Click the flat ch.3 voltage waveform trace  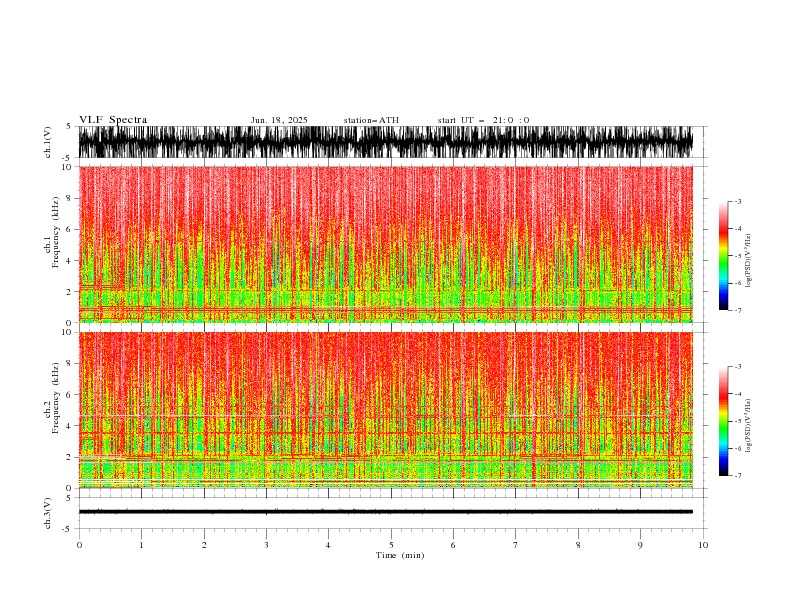point(385,512)
